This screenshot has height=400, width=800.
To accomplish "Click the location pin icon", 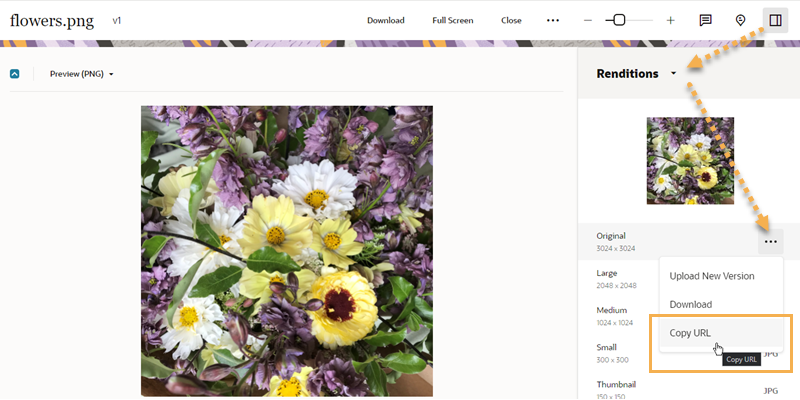I will click(740, 20).
